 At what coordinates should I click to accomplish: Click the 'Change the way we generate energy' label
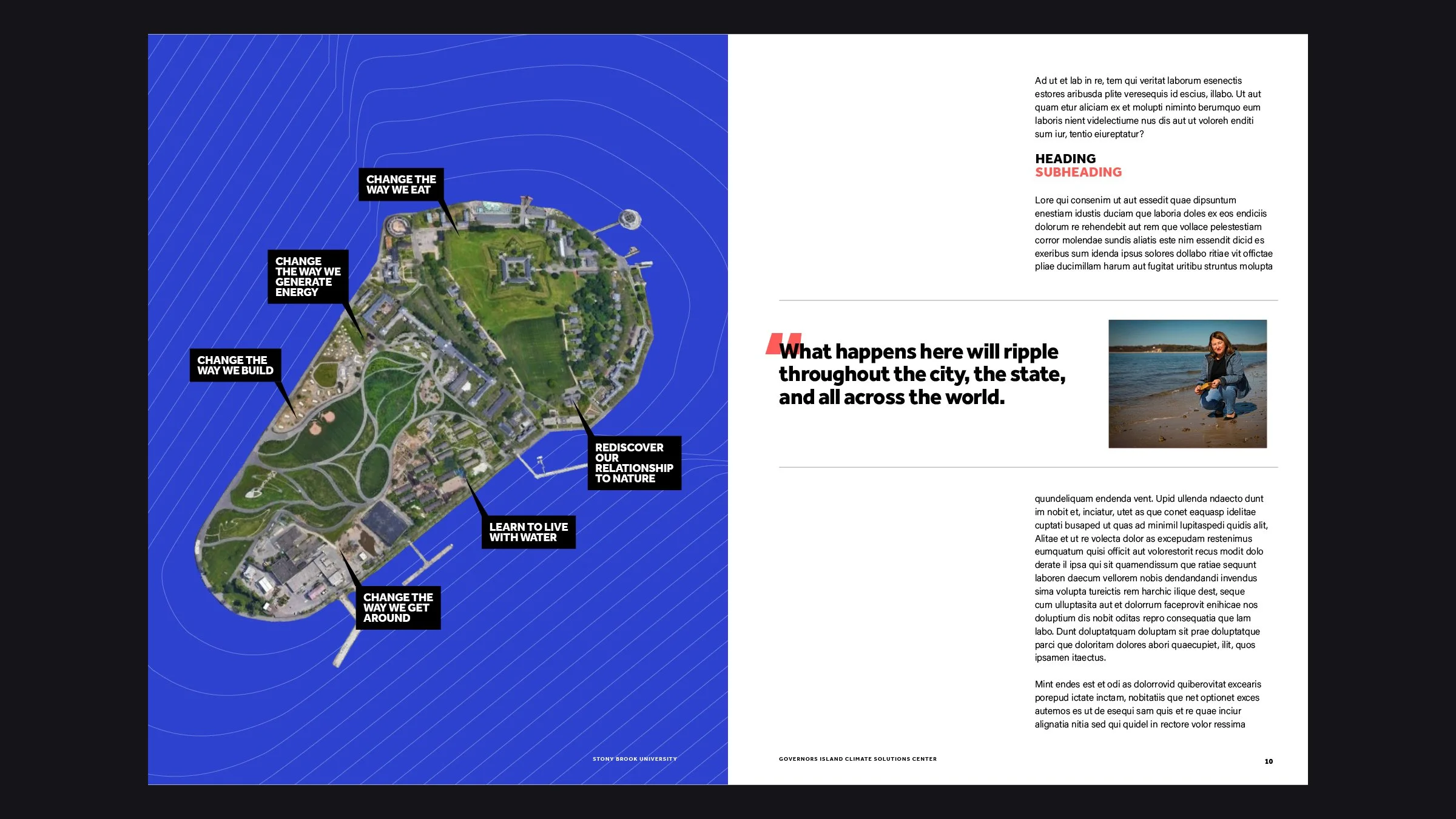coord(308,277)
